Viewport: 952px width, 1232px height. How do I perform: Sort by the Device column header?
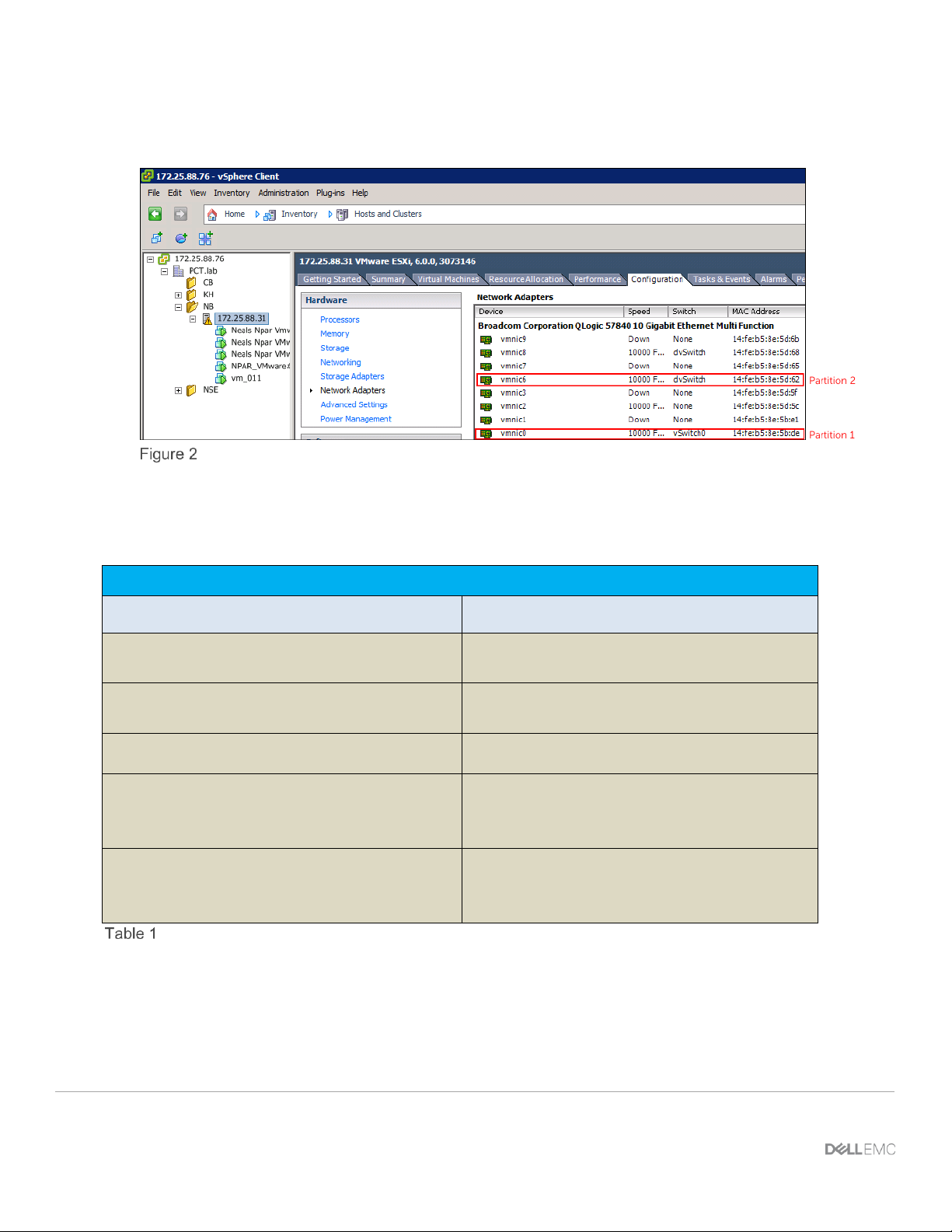(549, 311)
